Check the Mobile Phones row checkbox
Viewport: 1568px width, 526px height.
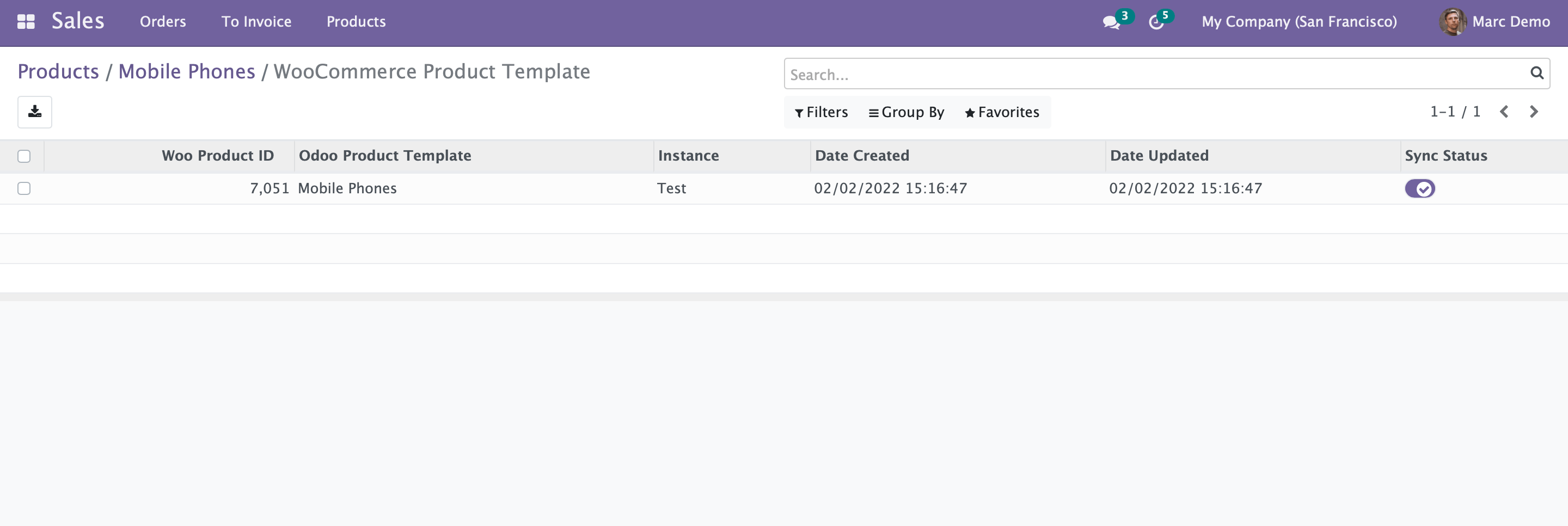click(24, 189)
